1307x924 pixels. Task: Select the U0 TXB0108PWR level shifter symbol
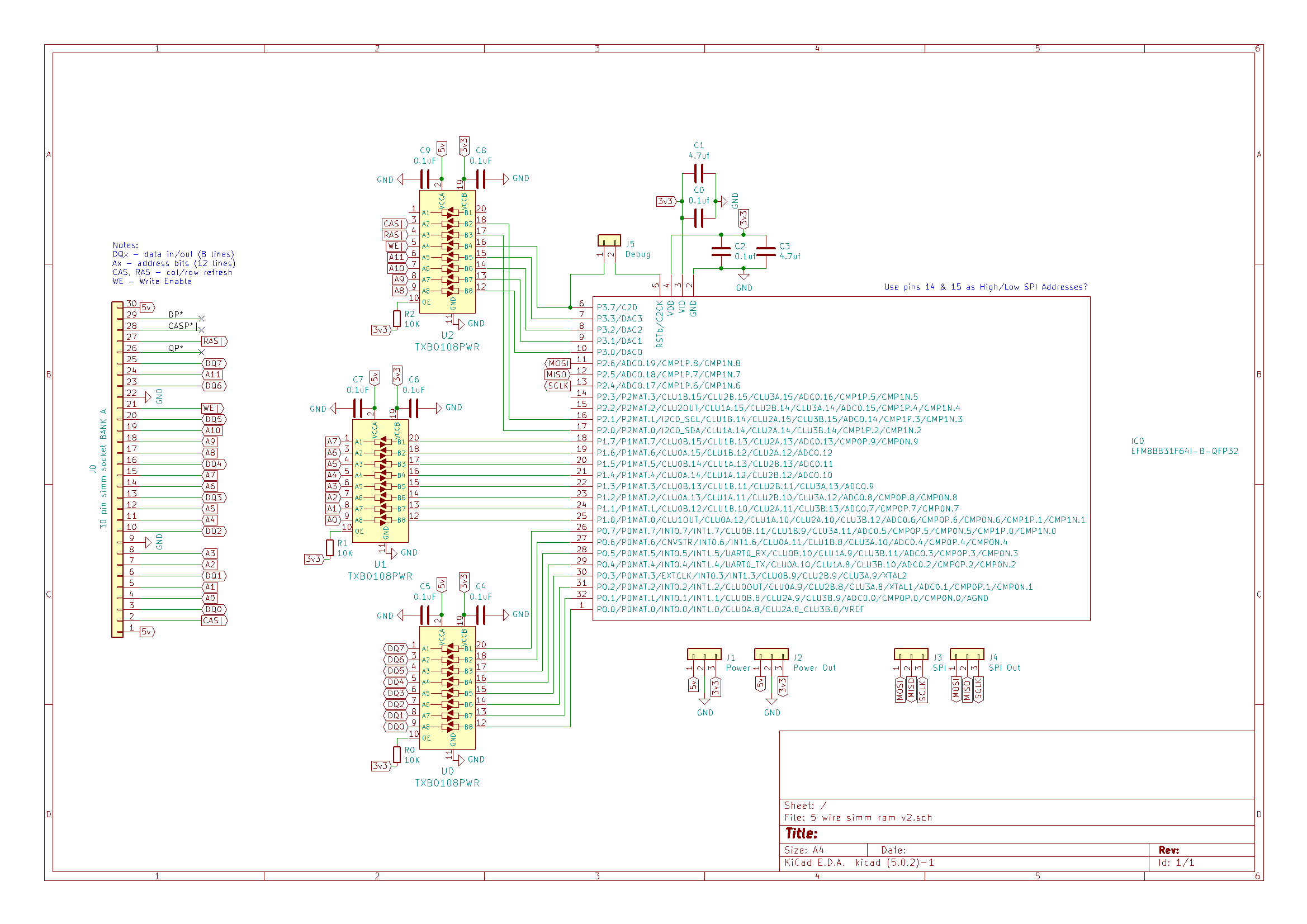(x=447, y=688)
